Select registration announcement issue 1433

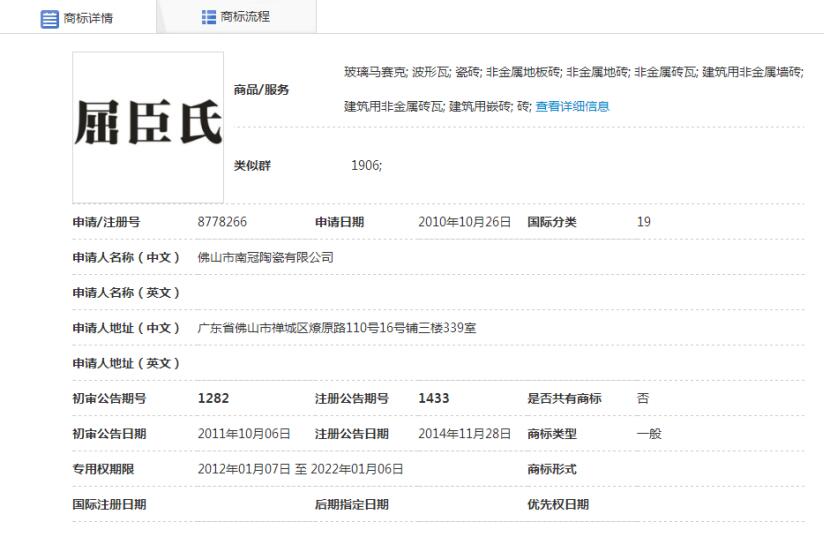click(x=434, y=398)
